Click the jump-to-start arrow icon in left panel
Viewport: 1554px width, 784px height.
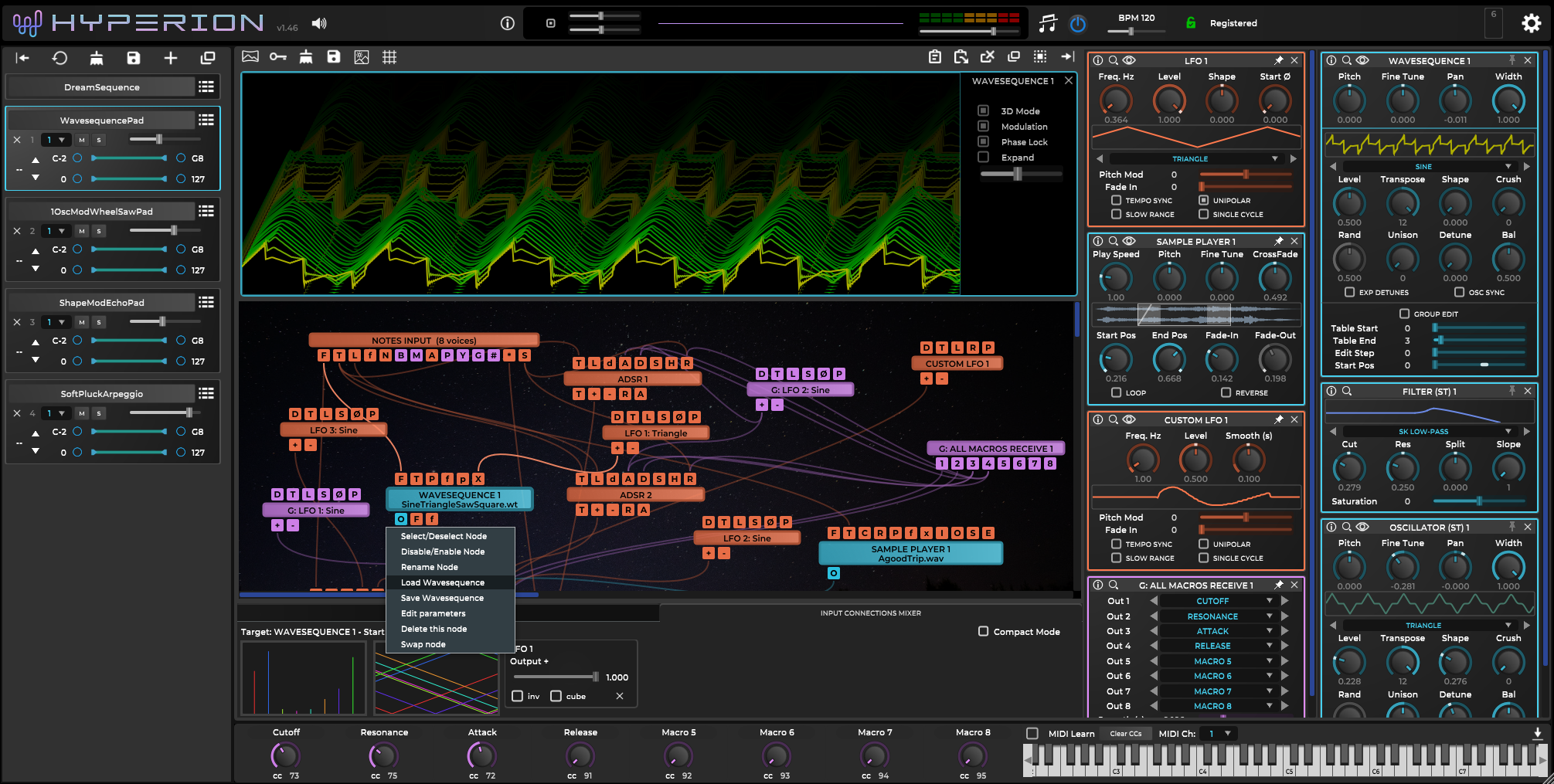coord(22,58)
